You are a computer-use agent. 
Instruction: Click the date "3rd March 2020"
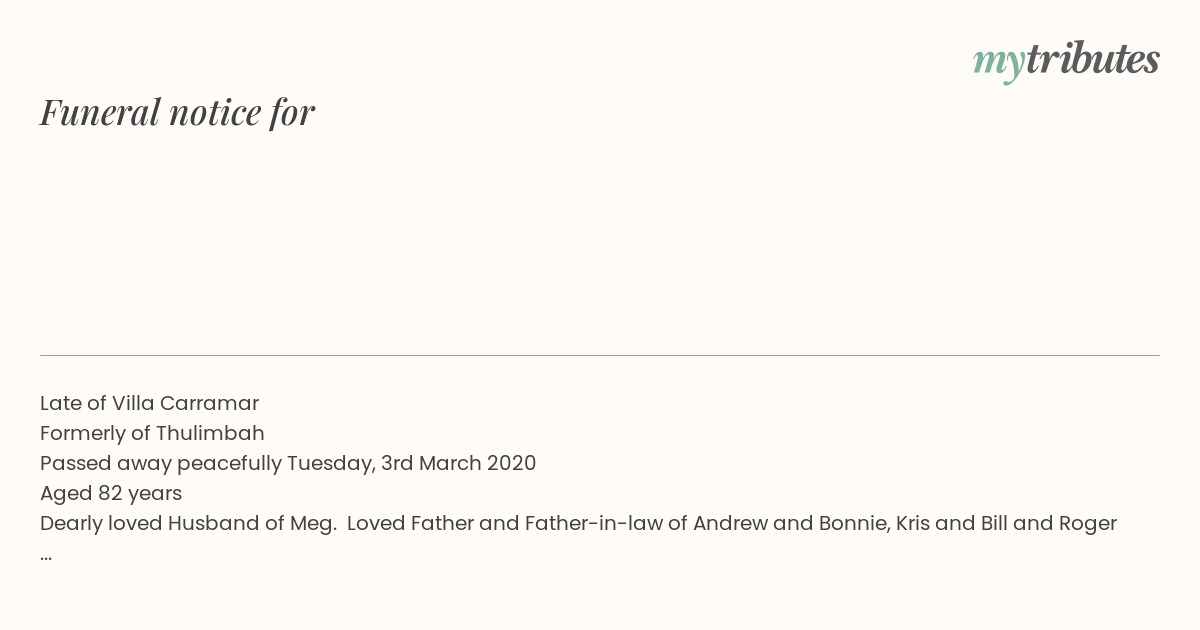coord(458,463)
